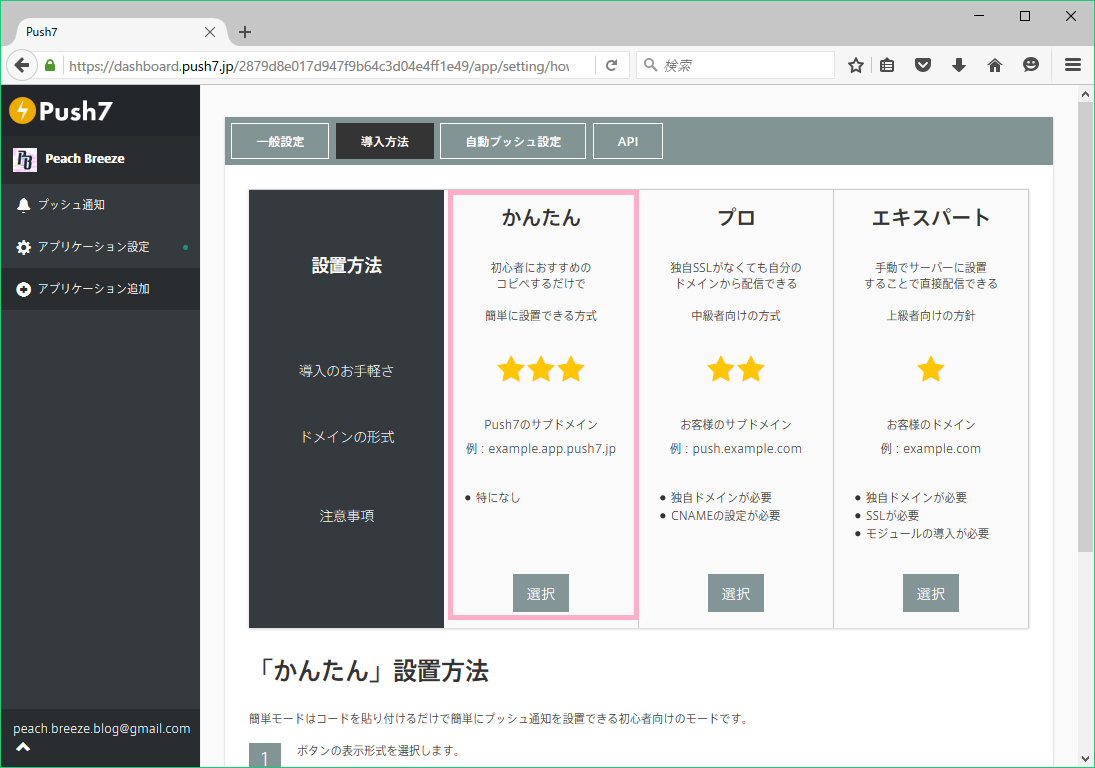Click the 注意事項 row label

pos(346,516)
